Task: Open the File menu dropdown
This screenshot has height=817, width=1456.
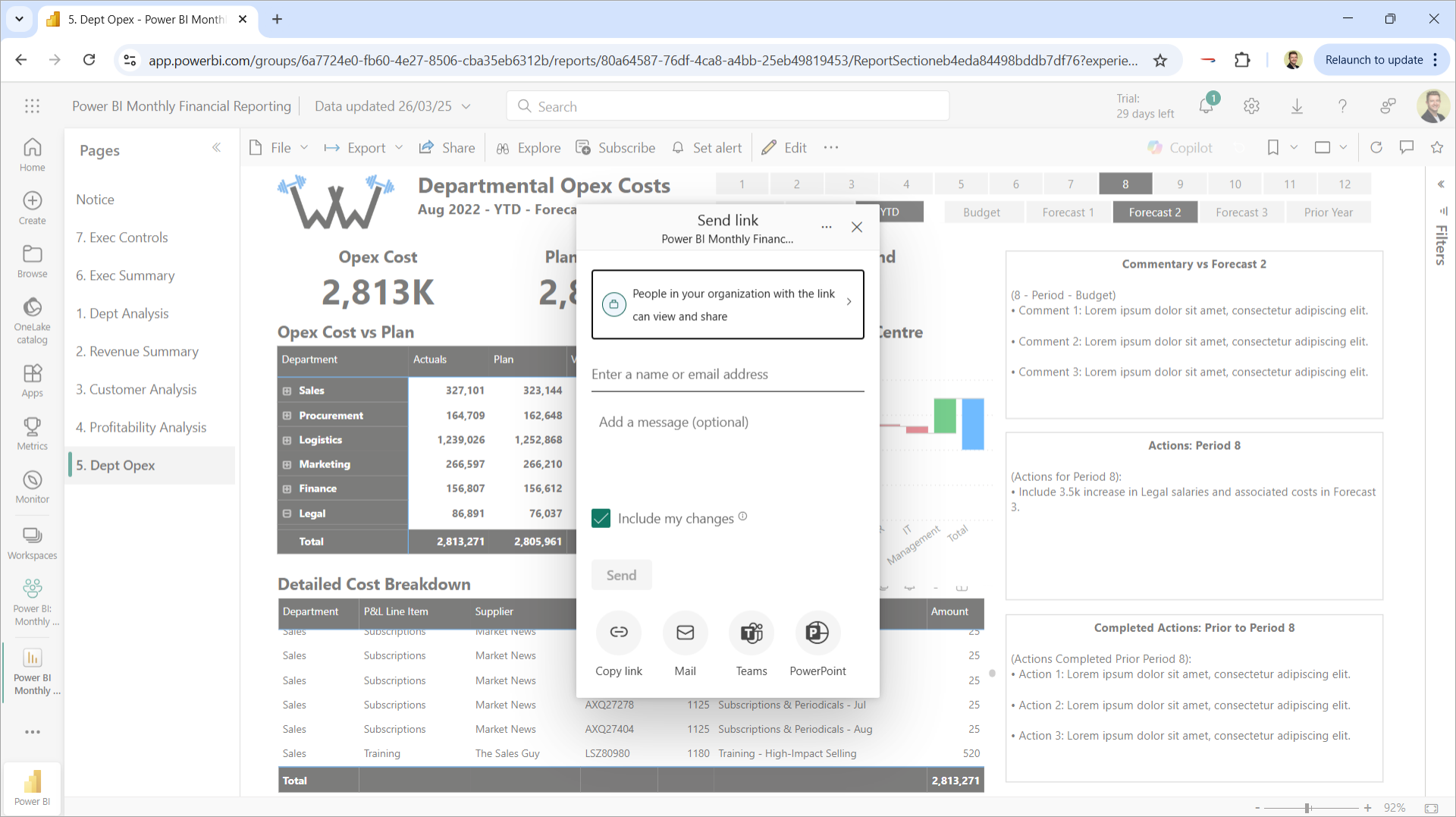Action: 279,148
